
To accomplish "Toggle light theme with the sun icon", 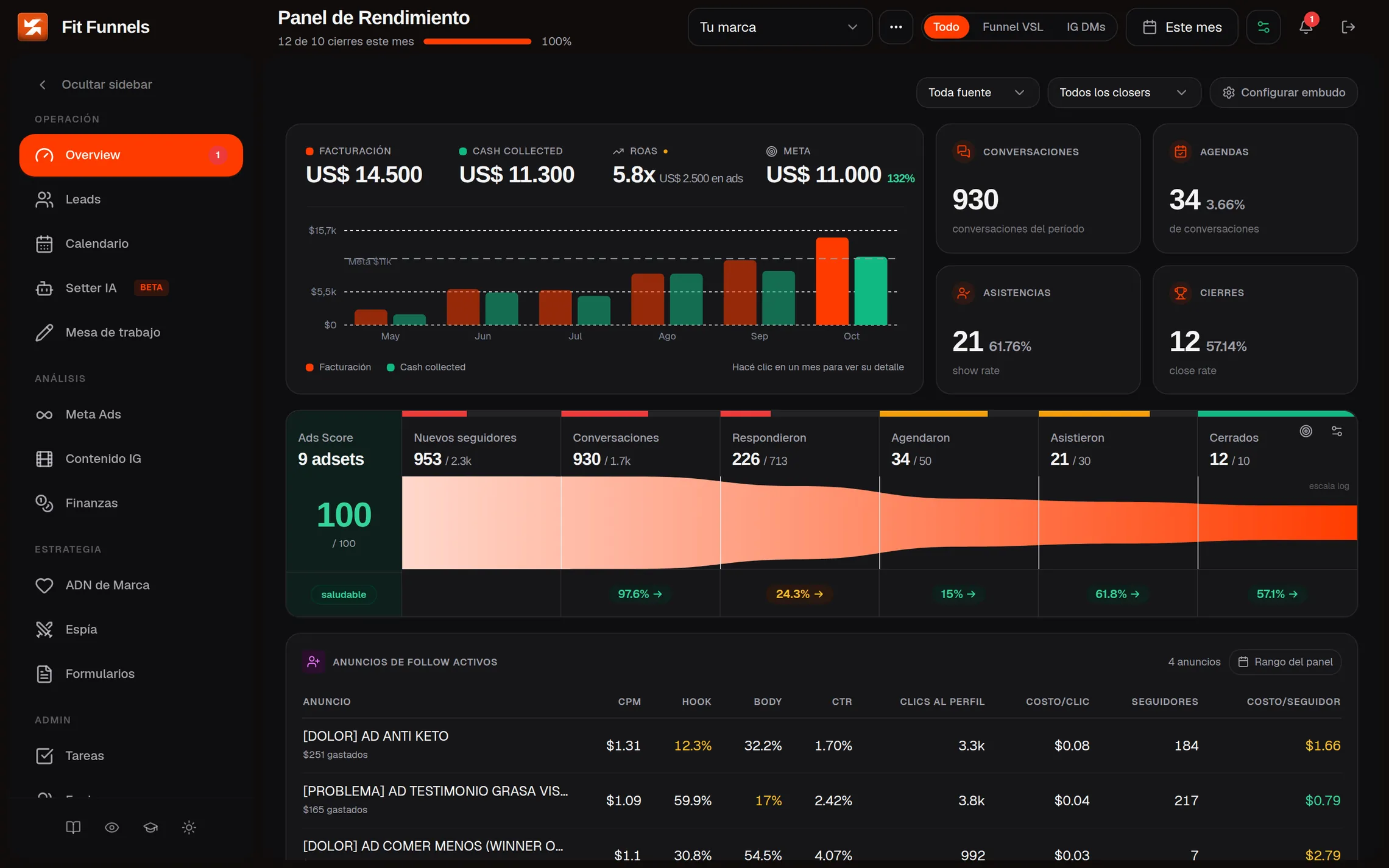I will (x=189, y=827).
